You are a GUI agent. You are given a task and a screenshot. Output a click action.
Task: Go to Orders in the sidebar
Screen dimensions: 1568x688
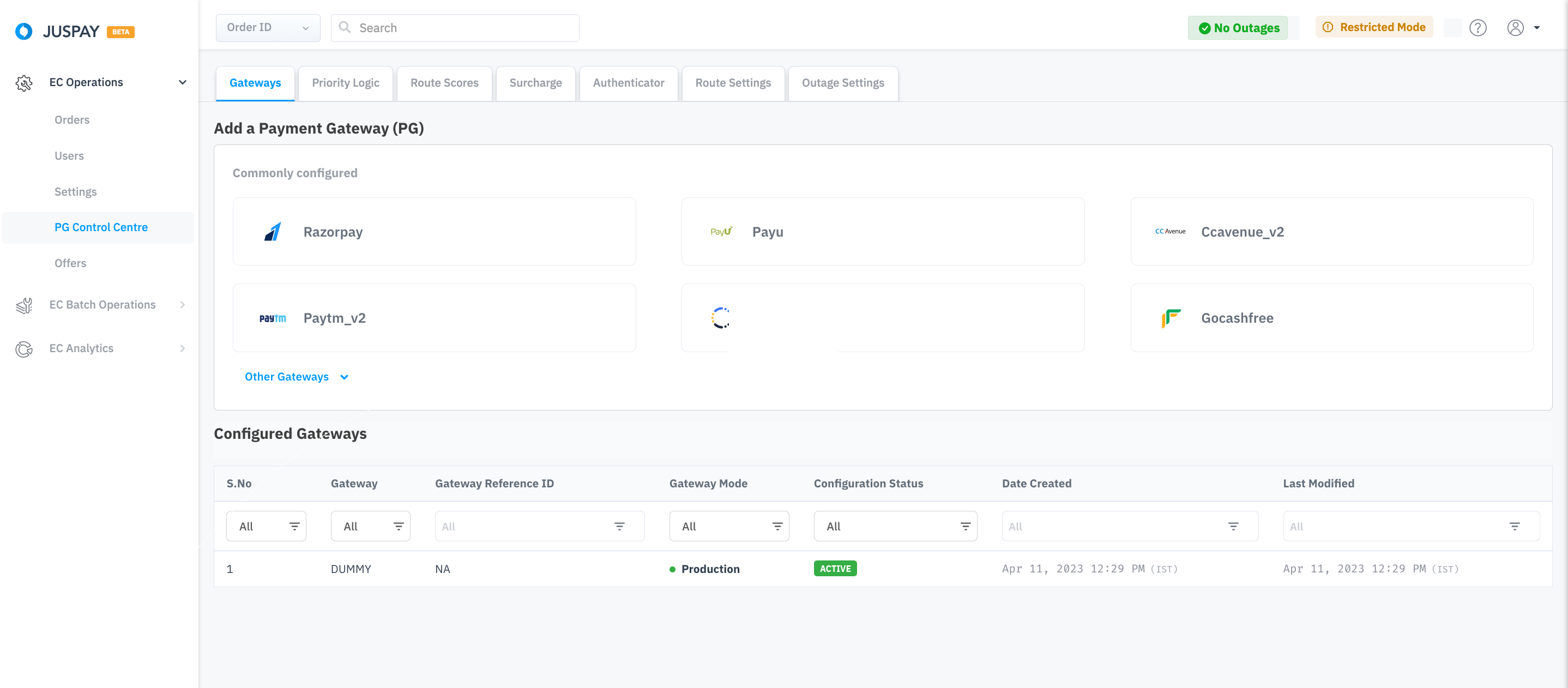72,120
